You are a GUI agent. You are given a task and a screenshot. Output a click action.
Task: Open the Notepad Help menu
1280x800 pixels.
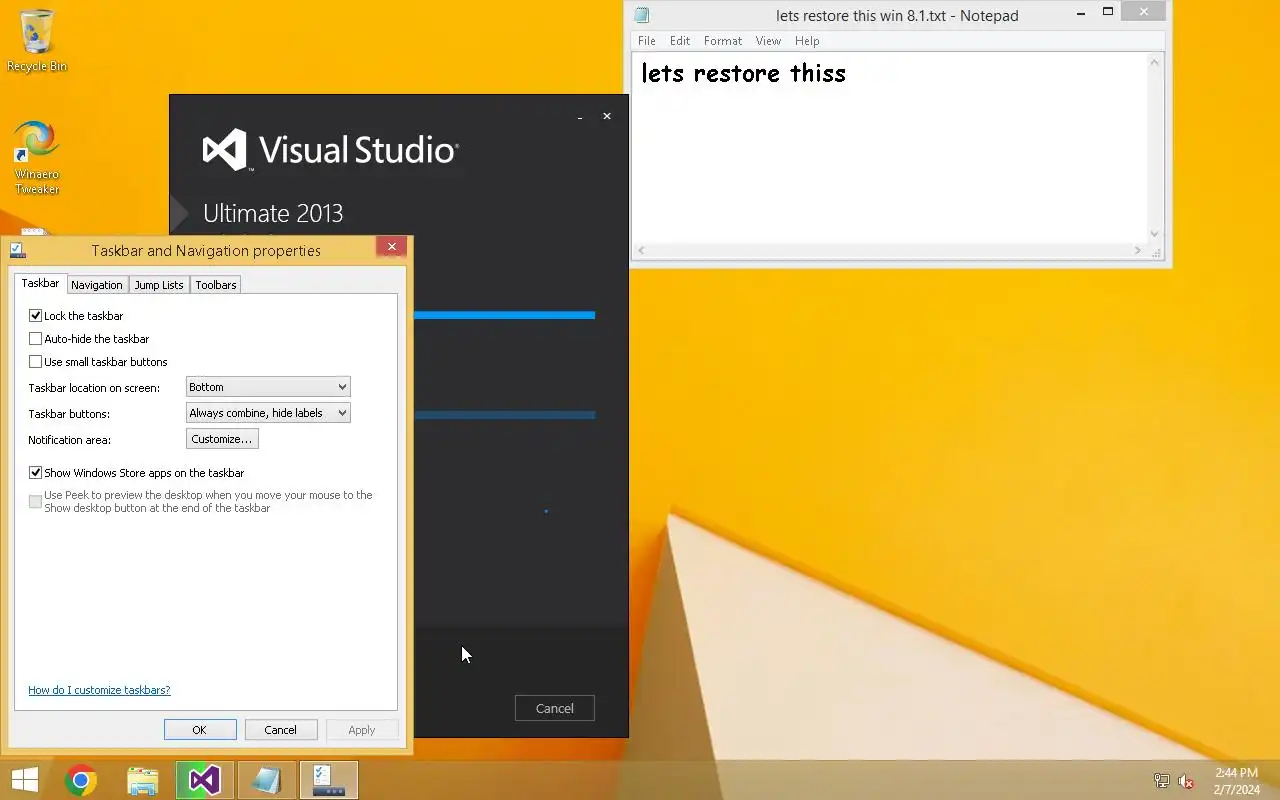coord(807,41)
